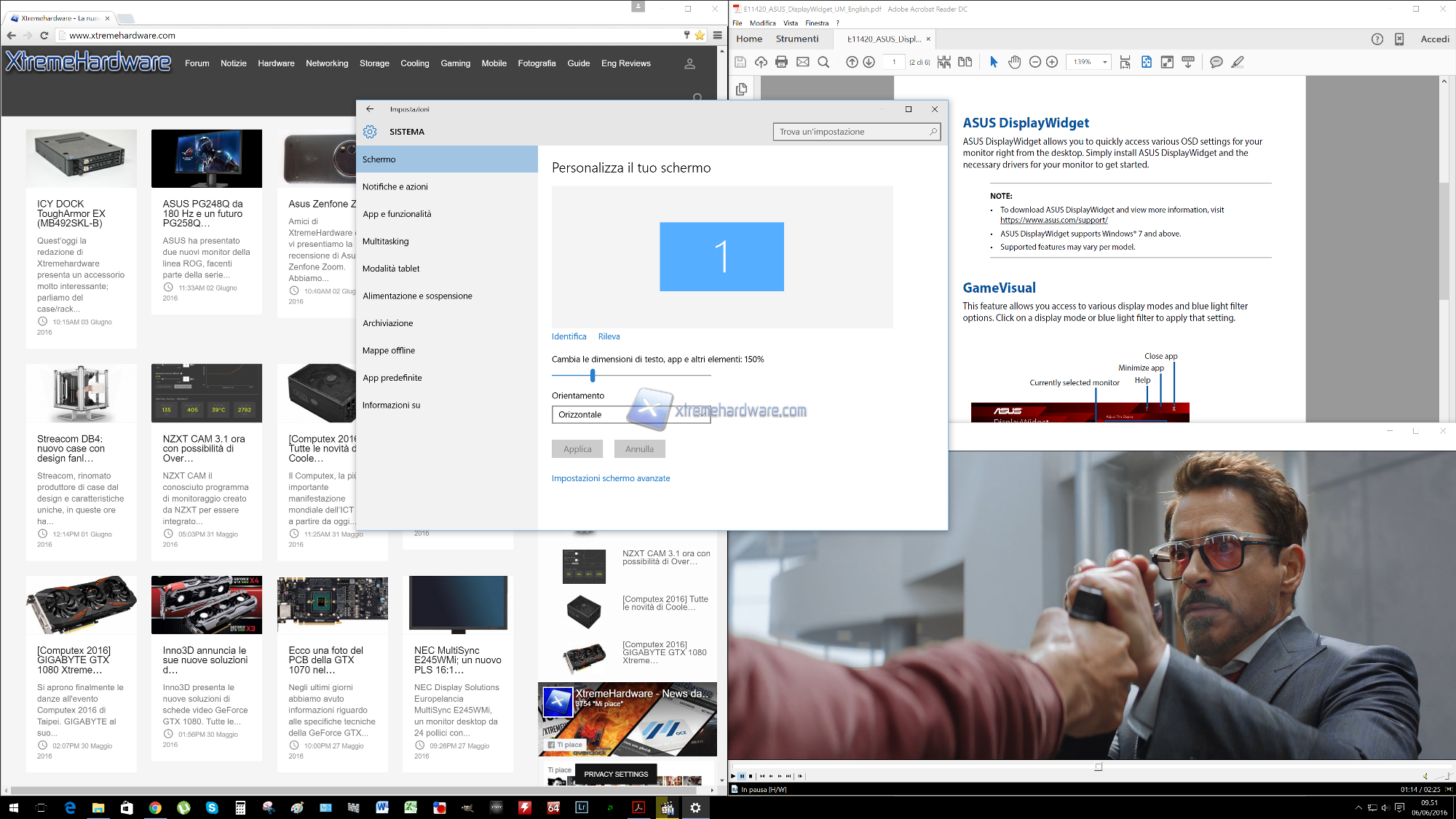Click the highlighter pen icon in Acrobat

point(1238,62)
